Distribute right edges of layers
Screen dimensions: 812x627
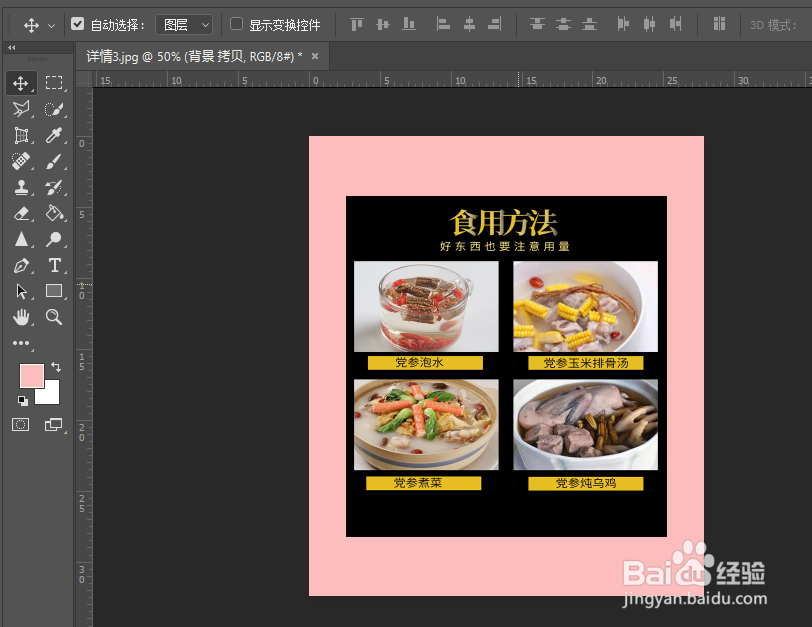675,24
